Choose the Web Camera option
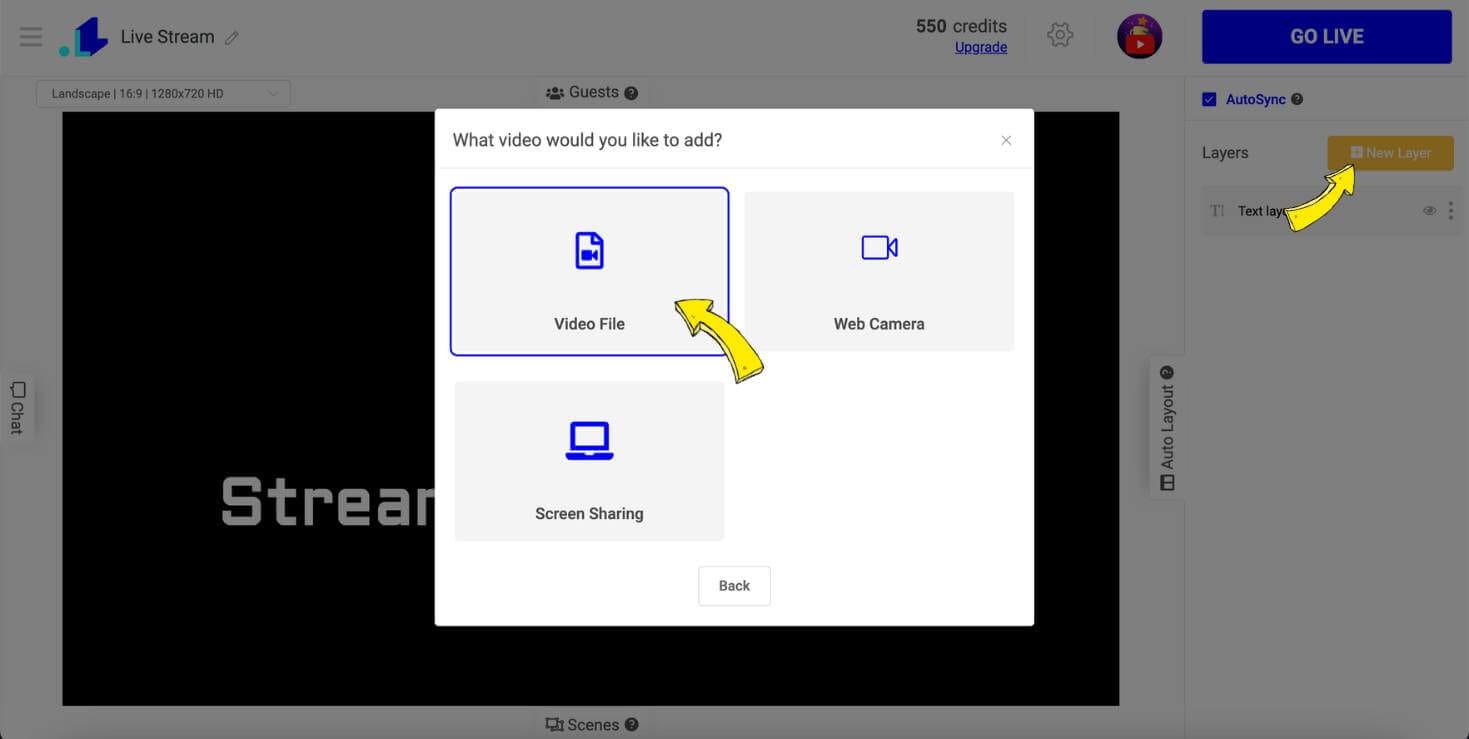Image resolution: width=1469 pixels, height=739 pixels. tap(879, 271)
